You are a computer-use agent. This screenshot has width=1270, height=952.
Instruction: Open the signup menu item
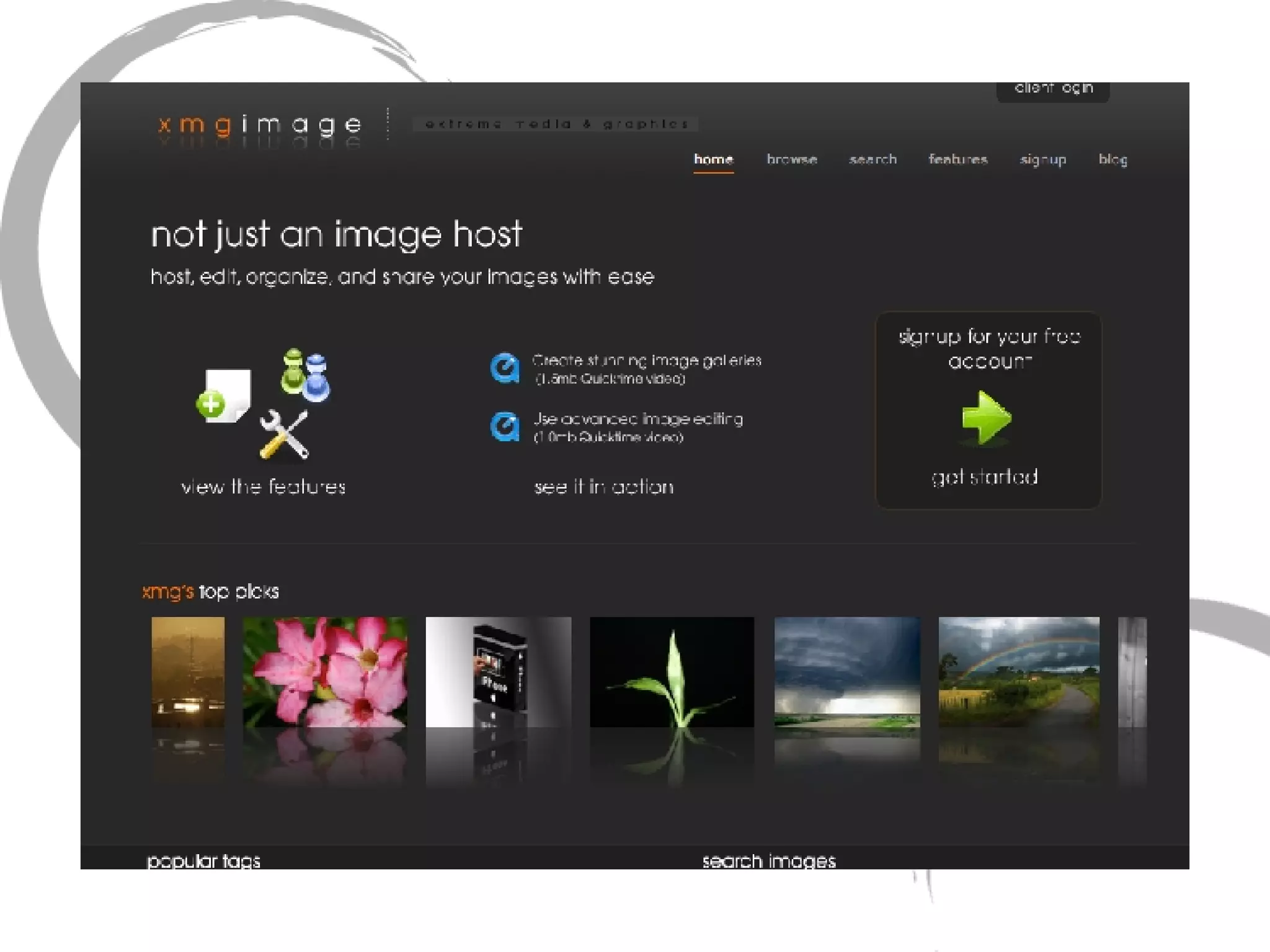(1043, 161)
